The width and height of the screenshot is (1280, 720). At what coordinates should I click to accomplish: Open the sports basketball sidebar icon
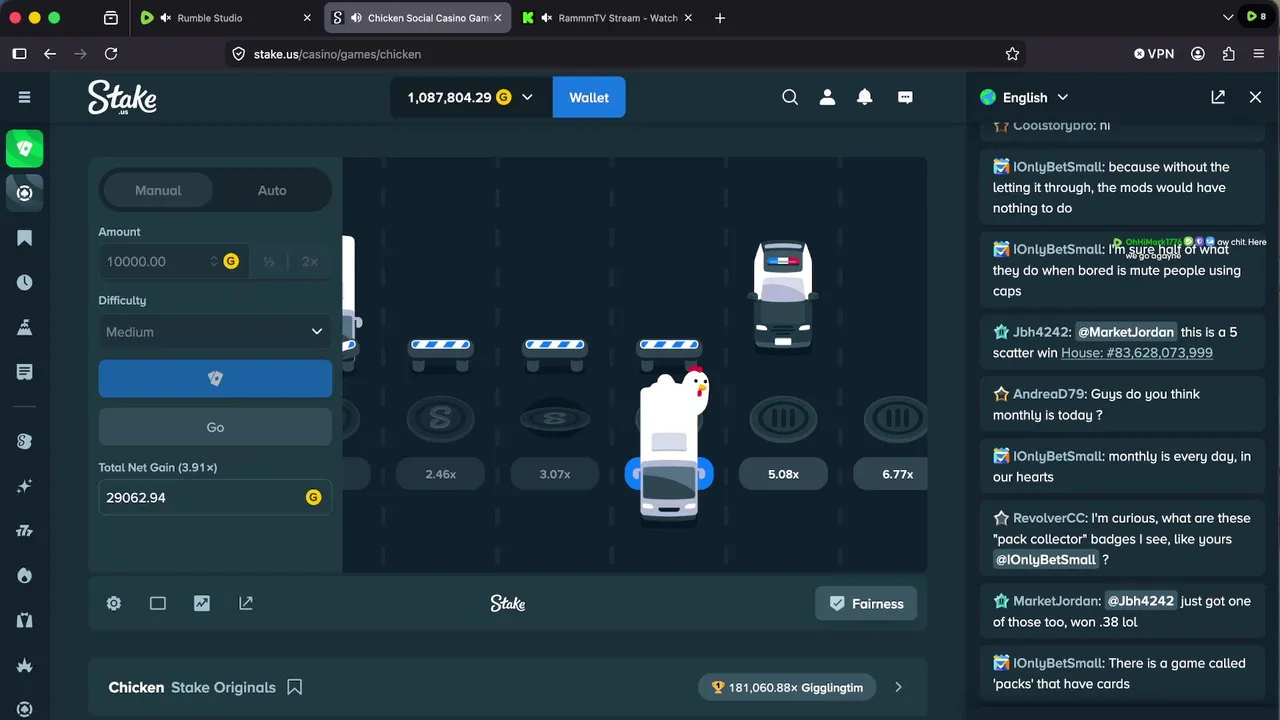pos(25,193)
